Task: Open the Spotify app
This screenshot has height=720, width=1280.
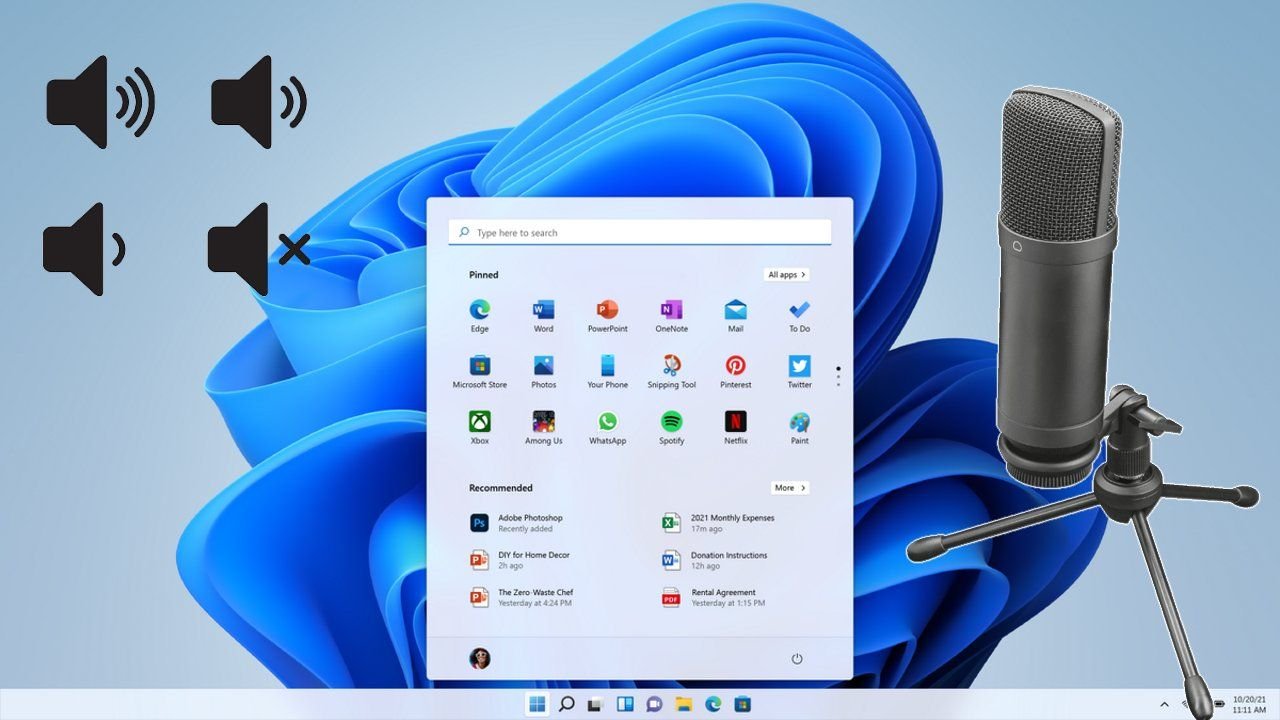Action: (x=672, y=428)
